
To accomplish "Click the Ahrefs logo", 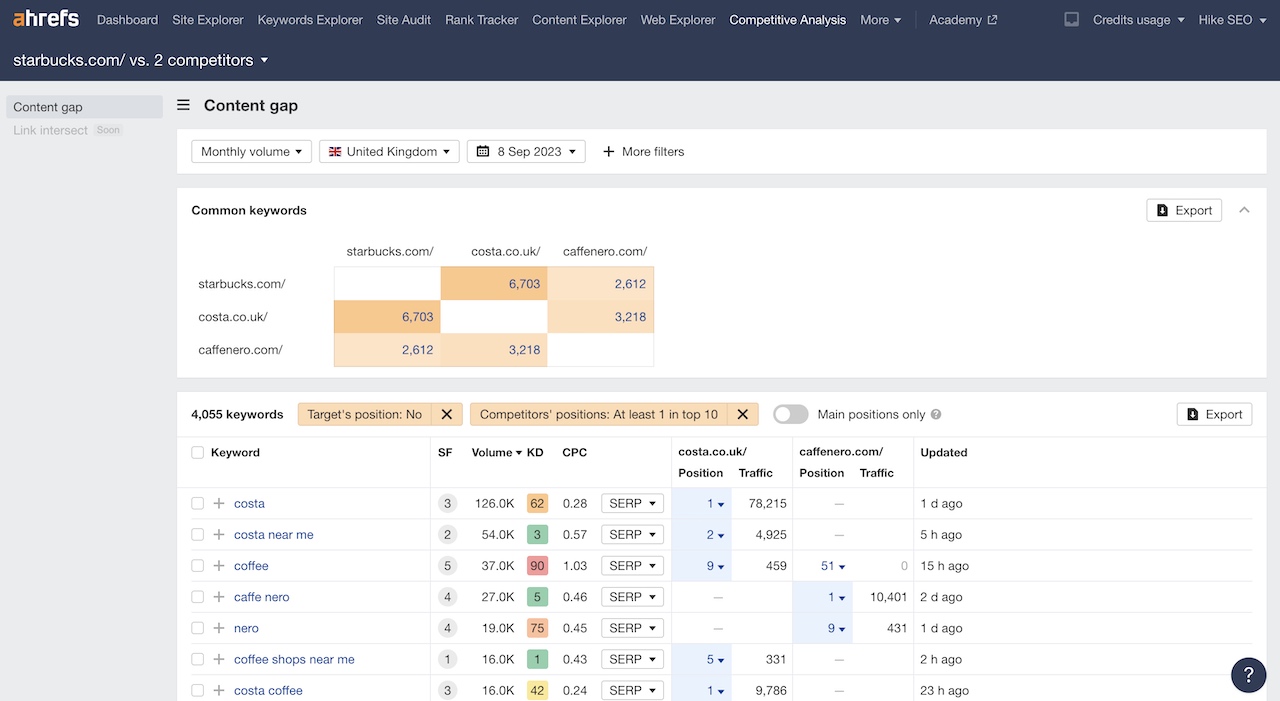I will point(46,19).
